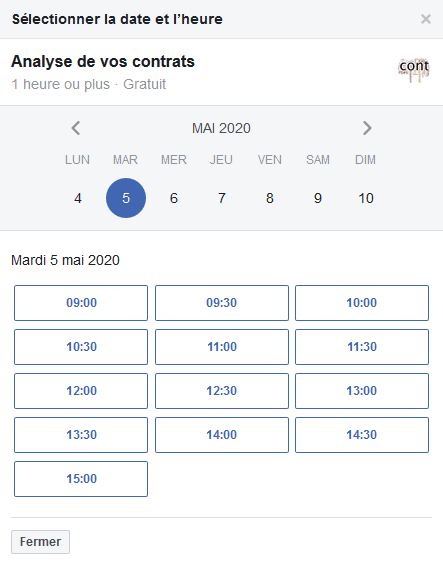The image size is (443, 561).
Task: Select the 15:00 time slot
Action: pyautogui.click(x=81, y=479)
